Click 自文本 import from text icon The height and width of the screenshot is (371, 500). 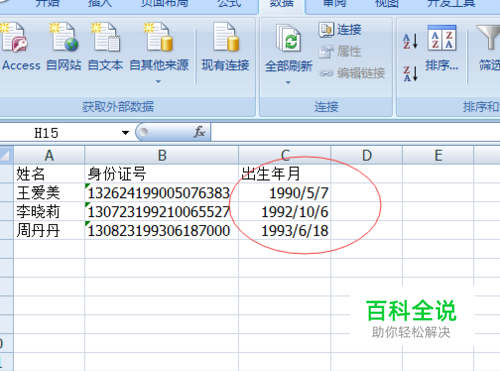tap(105, 37)
